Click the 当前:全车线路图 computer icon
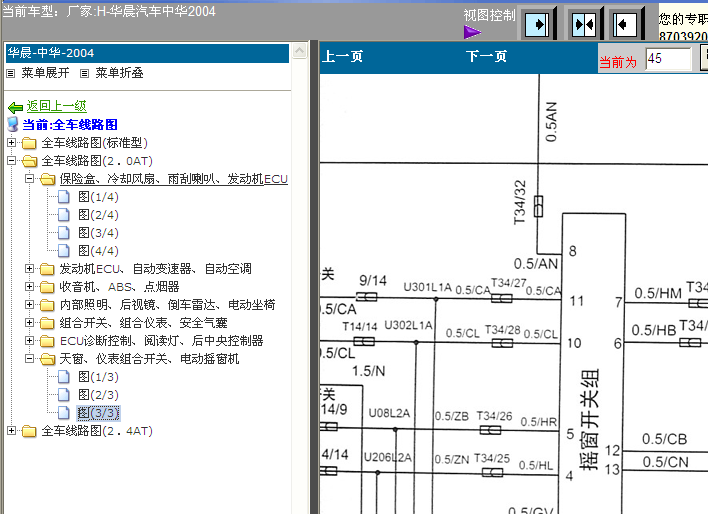This screenshot has width=708, height=514. click(13, 124)
